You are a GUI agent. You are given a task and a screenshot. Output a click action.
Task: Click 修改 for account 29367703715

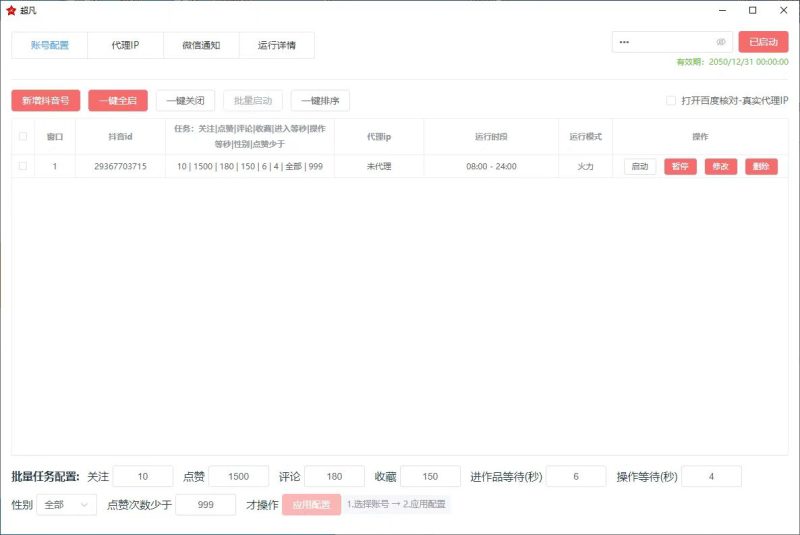(720, 166)
